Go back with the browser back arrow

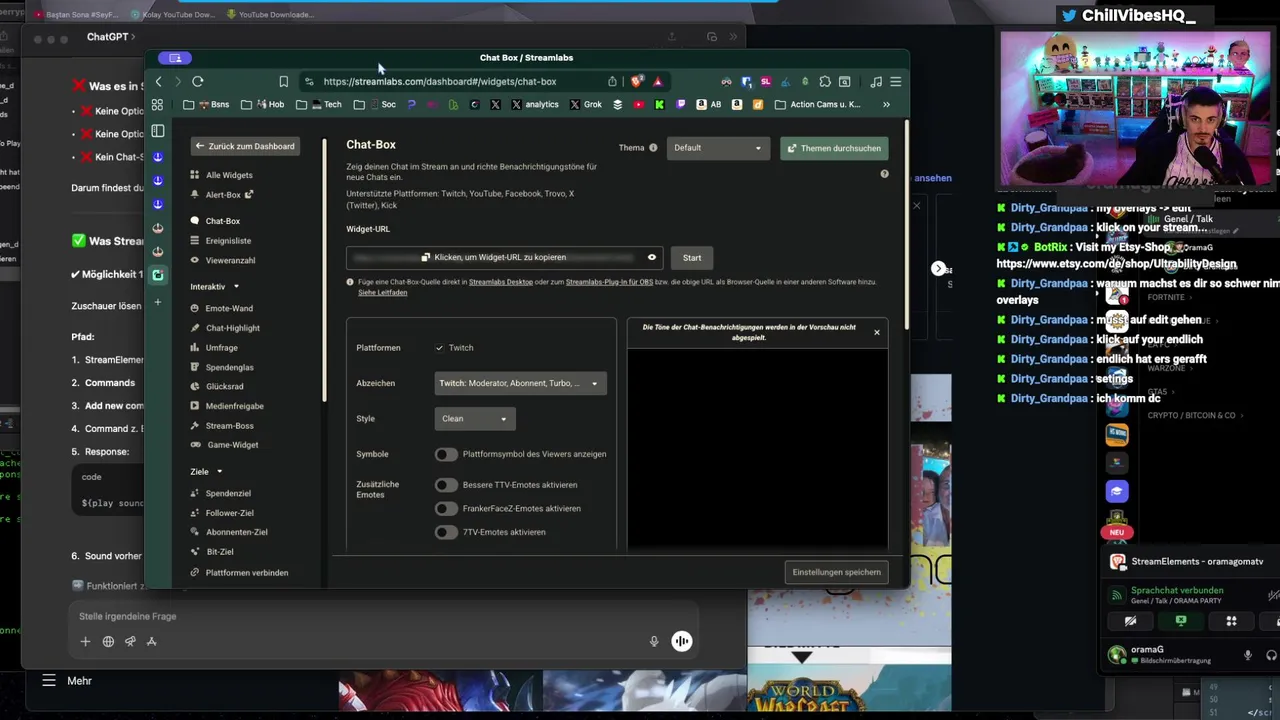click(x=158, y=82)
